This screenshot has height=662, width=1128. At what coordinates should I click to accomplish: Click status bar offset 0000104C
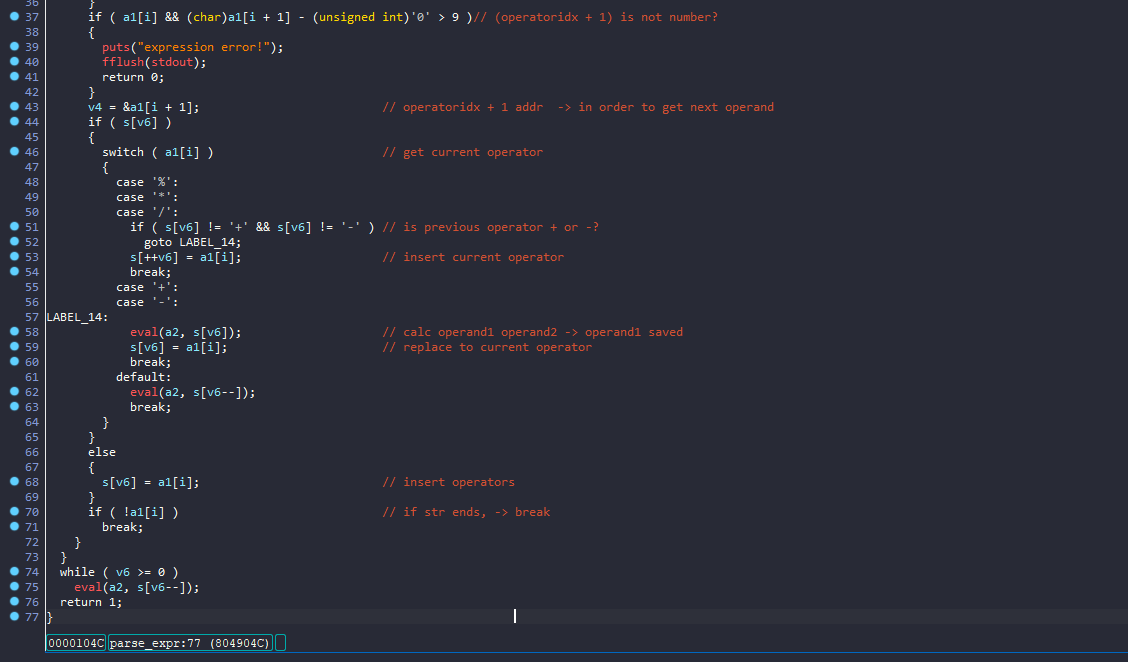(76, 643)
